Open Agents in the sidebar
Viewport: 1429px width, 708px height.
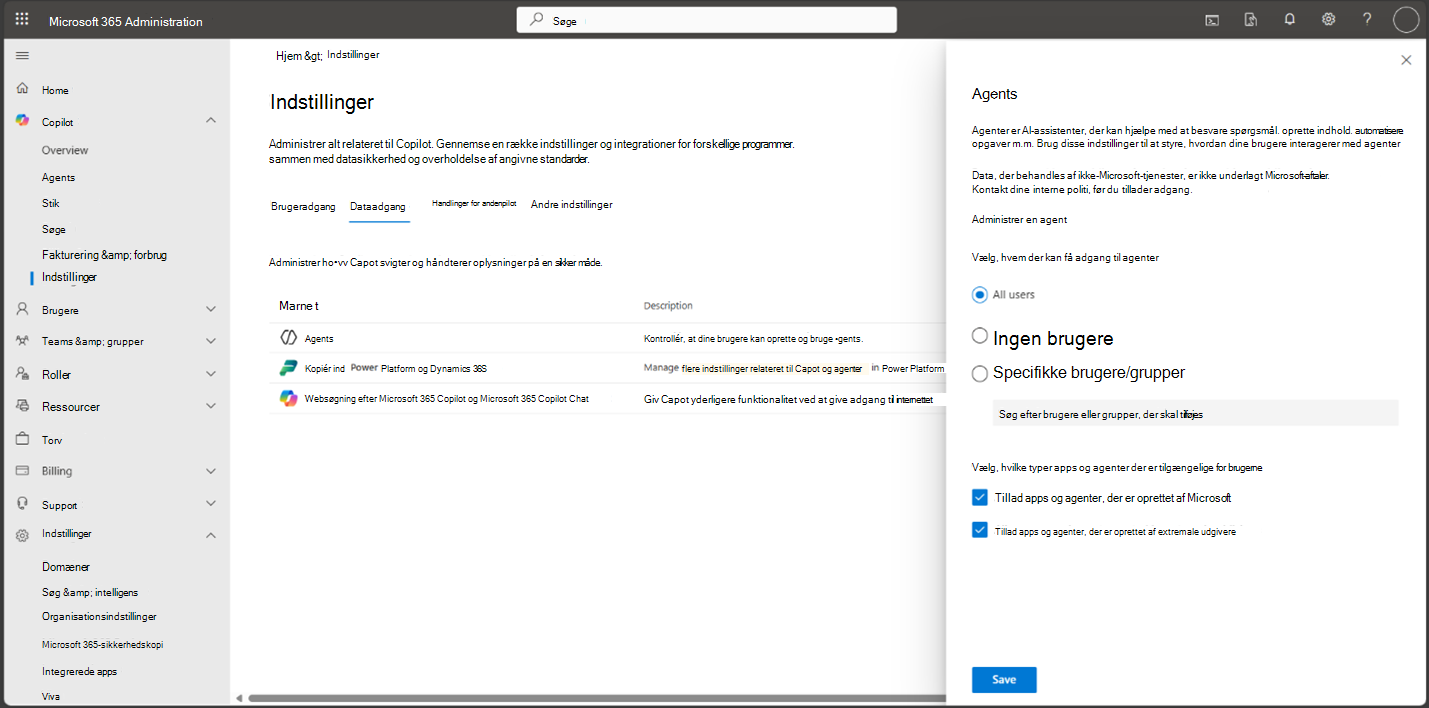pos(58,177)
